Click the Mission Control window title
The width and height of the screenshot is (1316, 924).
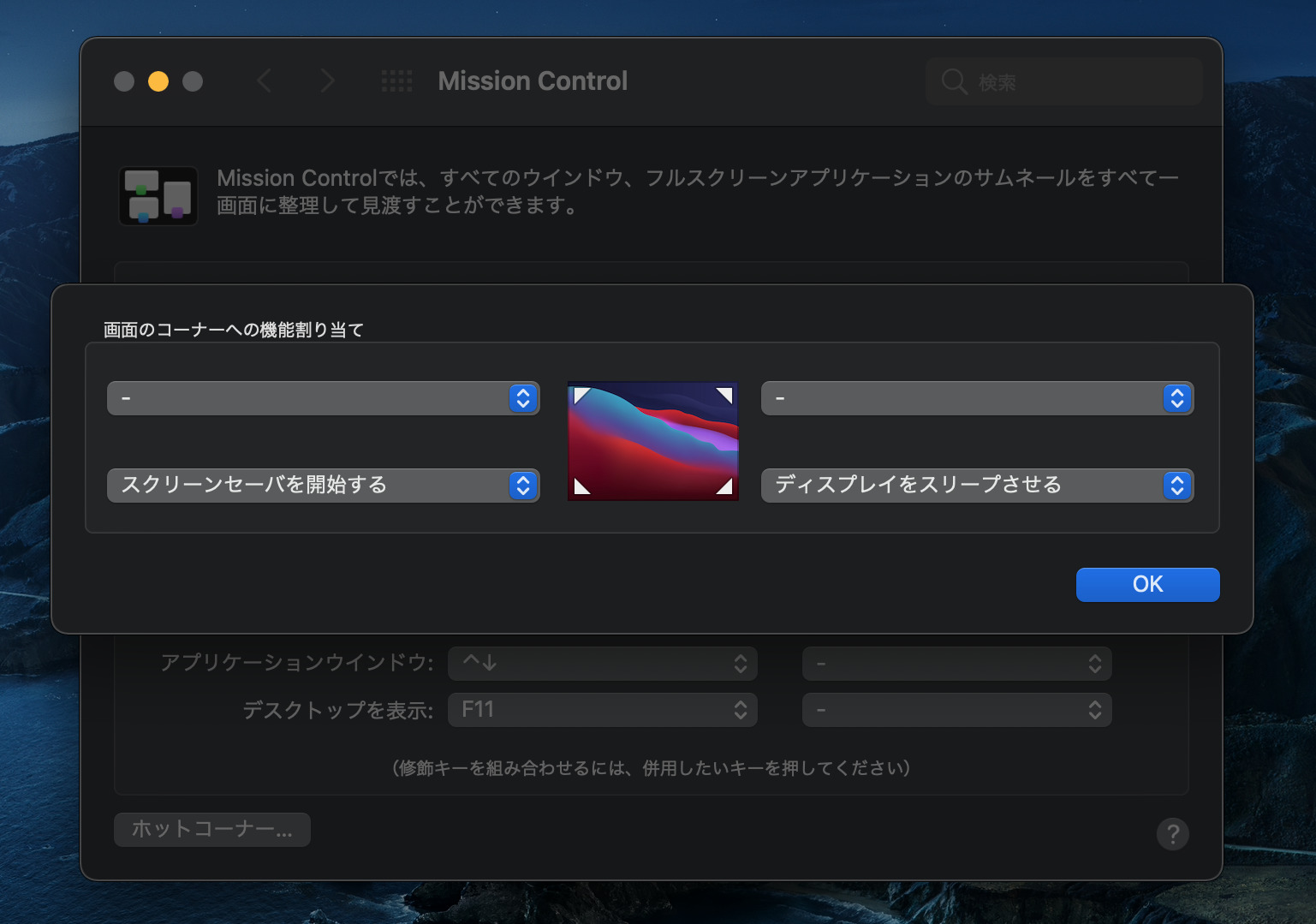click(533, 81)
